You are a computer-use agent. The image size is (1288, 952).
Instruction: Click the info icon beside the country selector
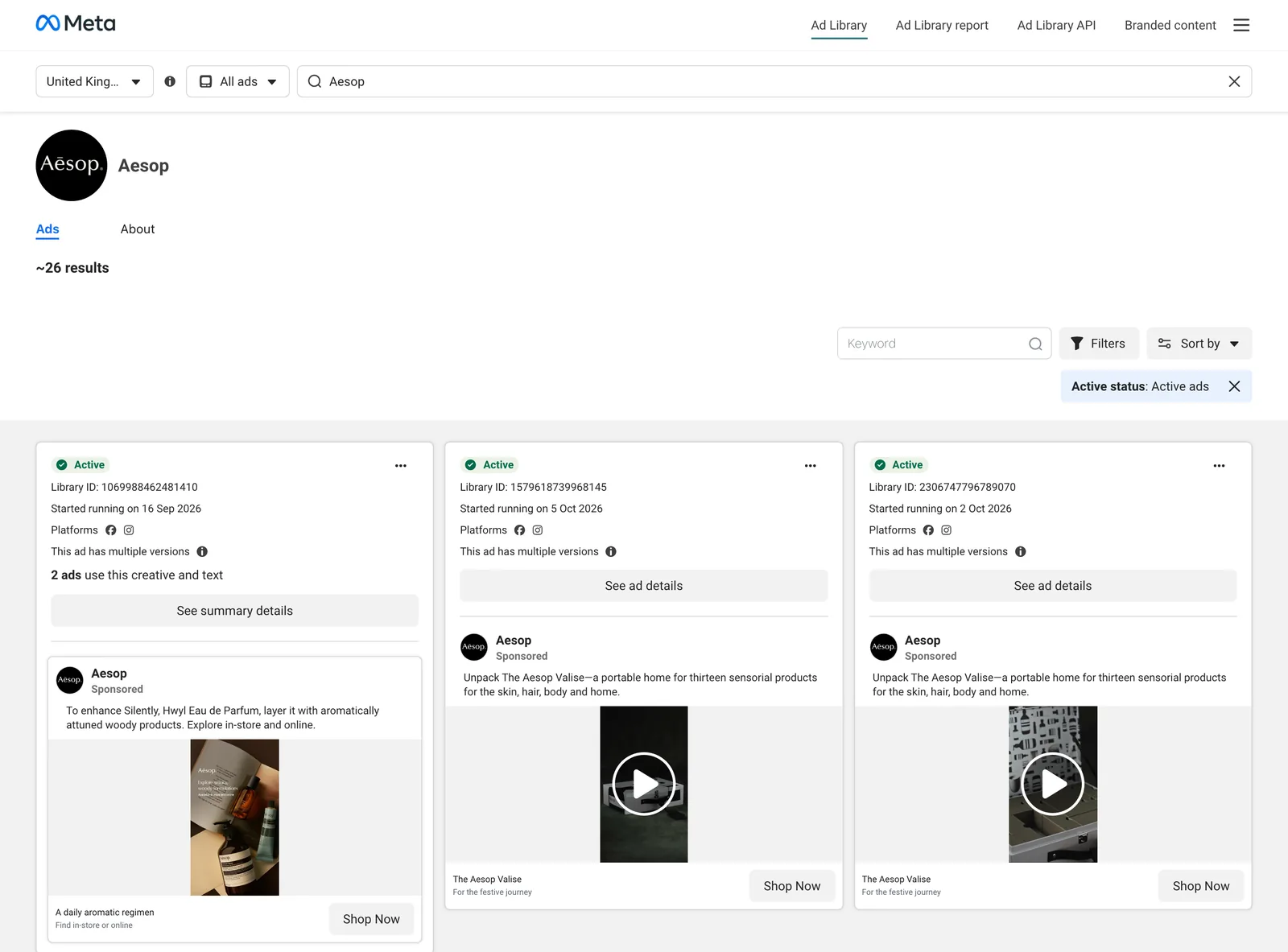pyautogui.click(x=170, y=81)
